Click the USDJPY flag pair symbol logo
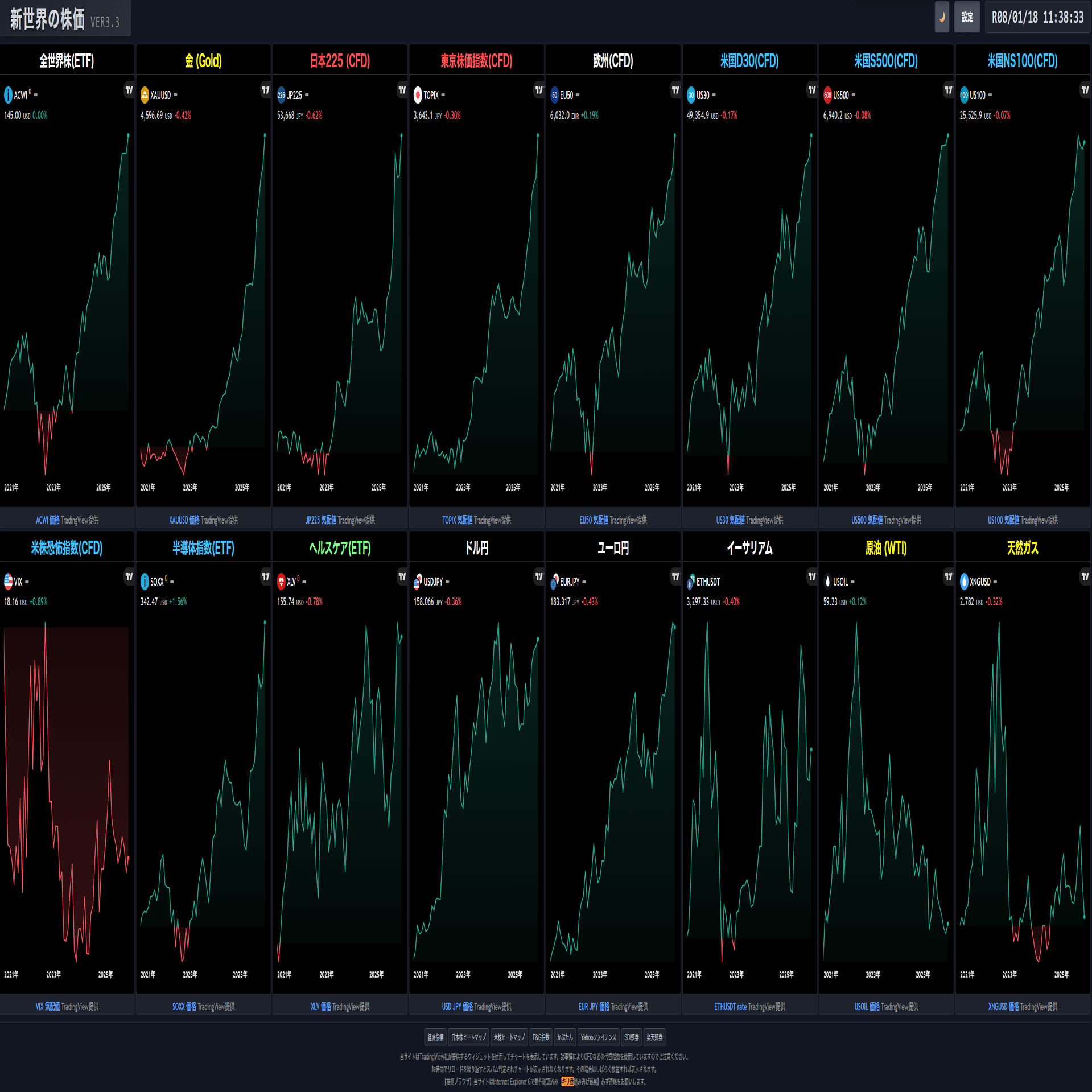The image size is (1092, 1092). (418, 582)
